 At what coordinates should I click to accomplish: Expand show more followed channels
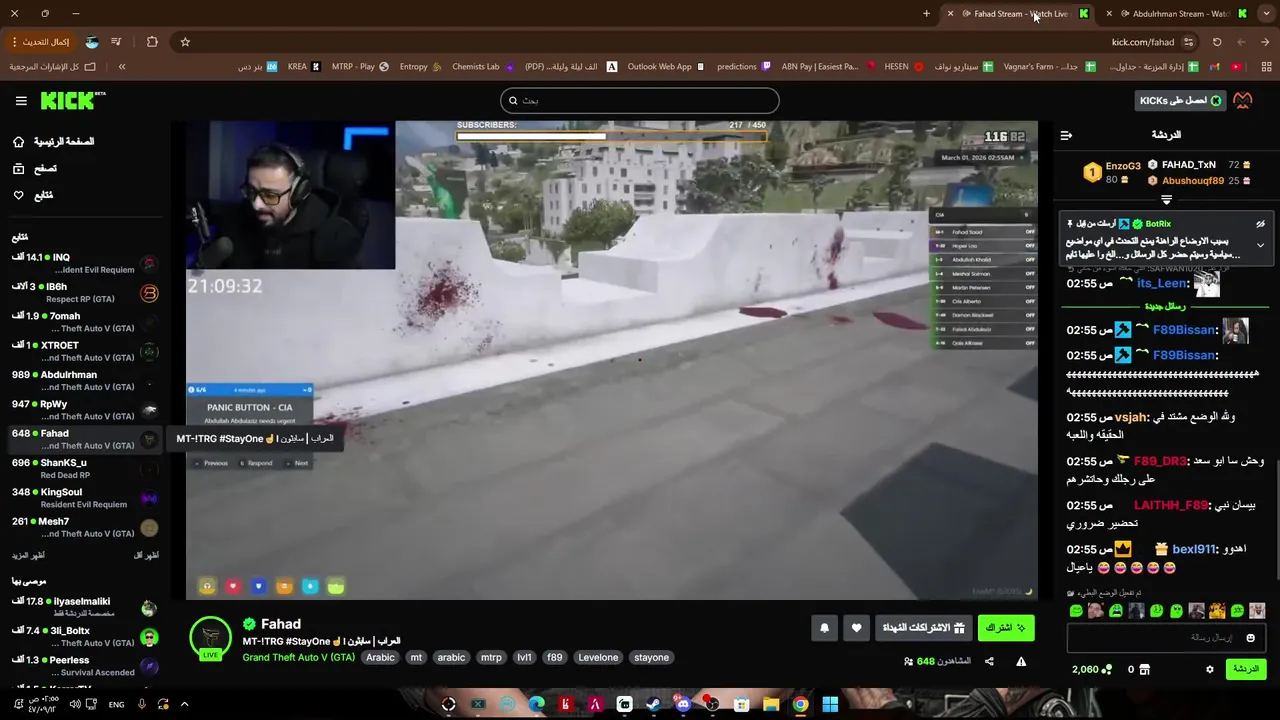[x=28, y=555]
